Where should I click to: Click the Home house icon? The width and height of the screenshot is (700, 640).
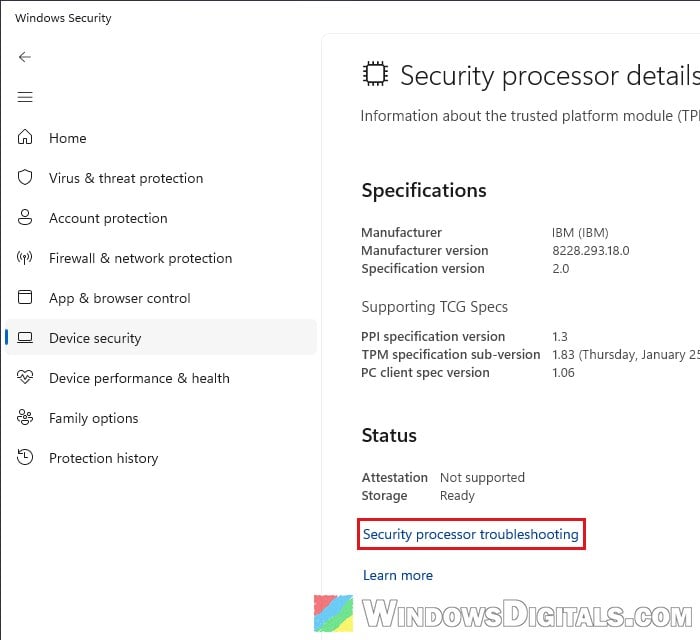click(x=25, y=137)
